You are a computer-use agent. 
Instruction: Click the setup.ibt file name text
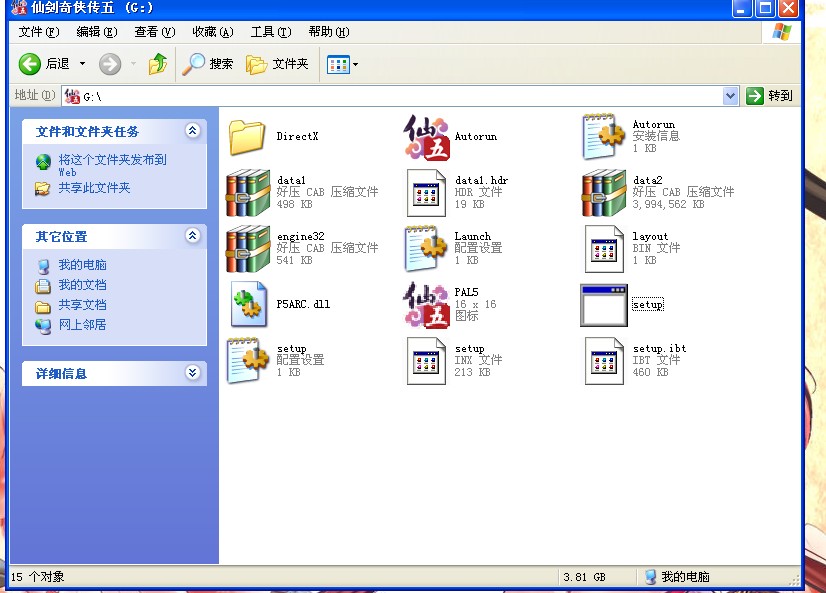(660, 349)
